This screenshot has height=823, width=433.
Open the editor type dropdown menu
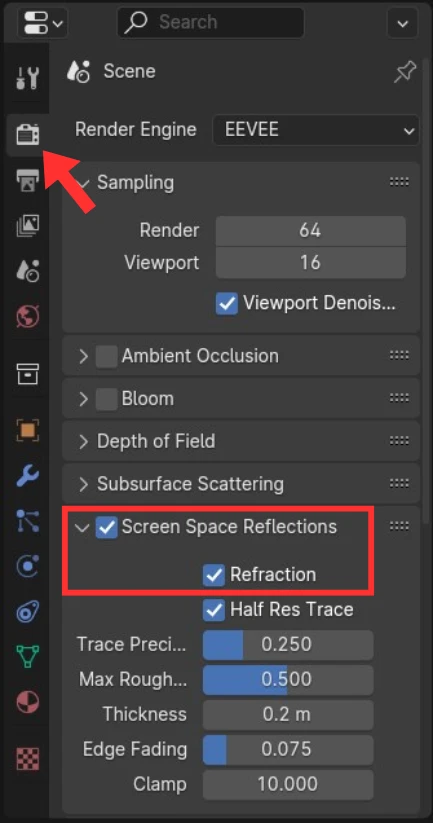(x=43, y=23)
